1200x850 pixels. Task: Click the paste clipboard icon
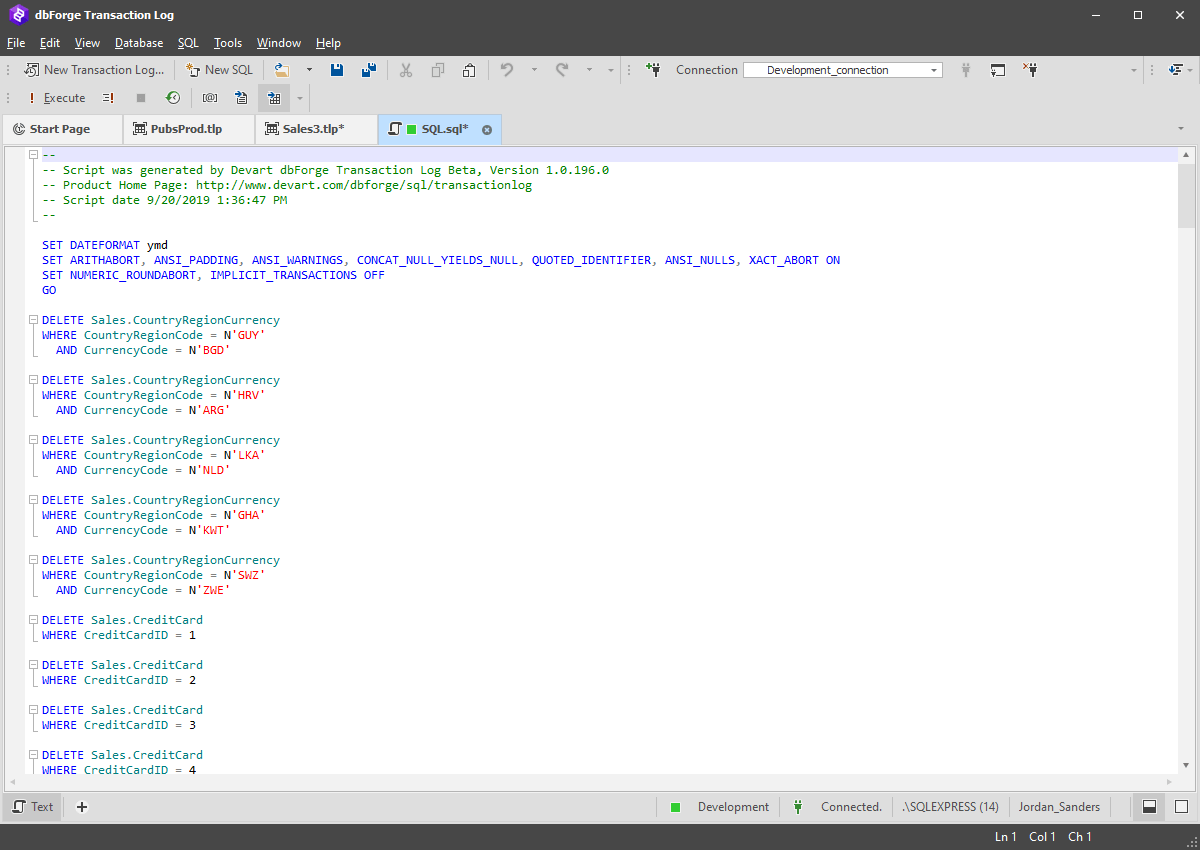pyautogui.click(x=469, y=70)
